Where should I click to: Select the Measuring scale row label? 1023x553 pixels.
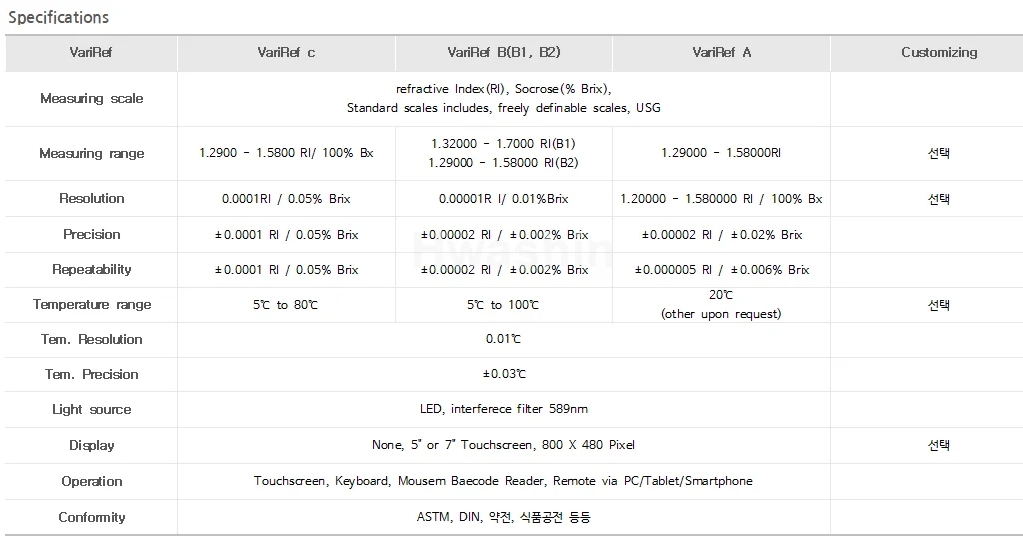point(91,99)
